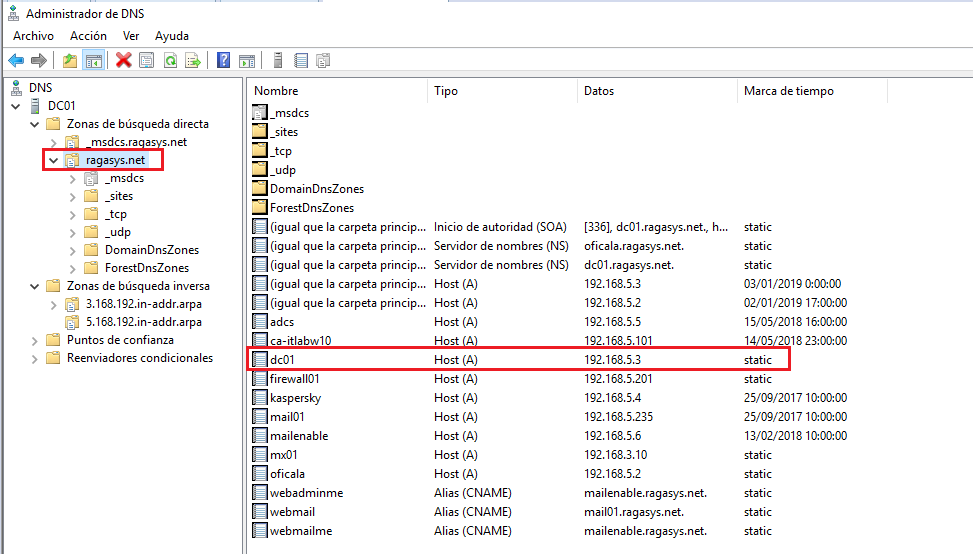
Task: Open the Archivo menu
Action: pos(34,36)
